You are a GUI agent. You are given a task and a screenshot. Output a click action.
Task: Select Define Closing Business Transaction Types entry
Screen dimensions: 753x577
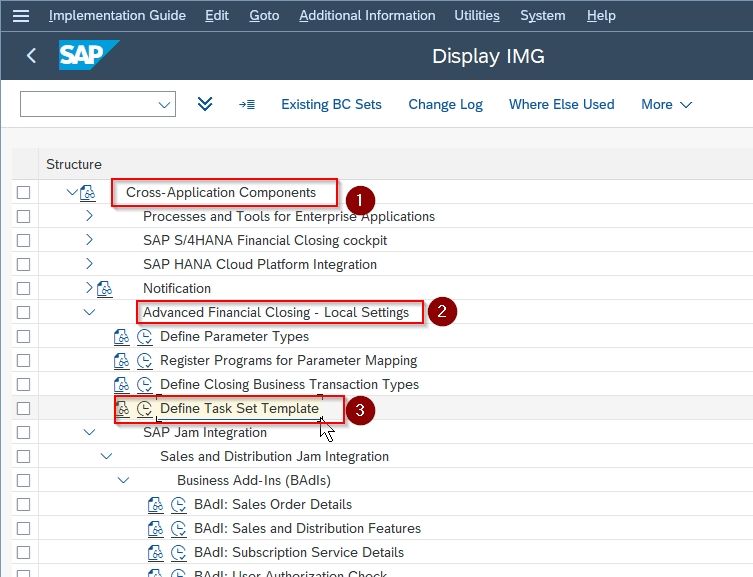(290, 385)
